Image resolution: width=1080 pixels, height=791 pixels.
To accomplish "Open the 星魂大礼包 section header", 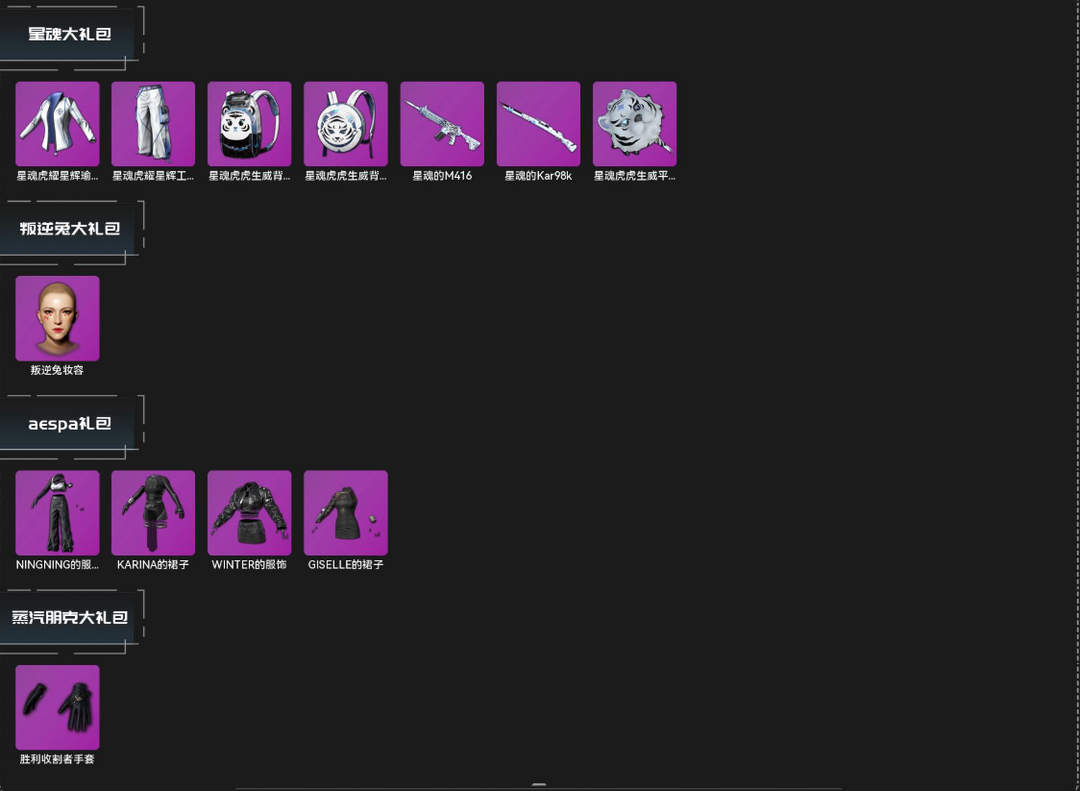I will click(x=70, y=34).
